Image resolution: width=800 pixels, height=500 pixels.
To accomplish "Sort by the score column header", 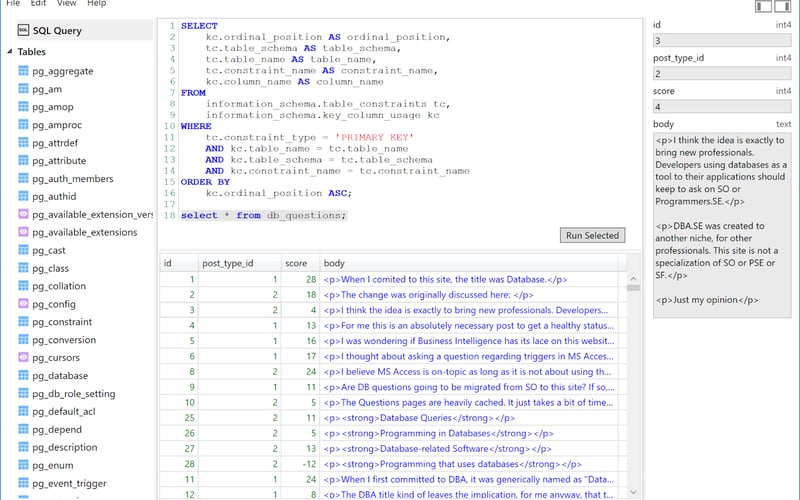I will [x=301, y=263].
